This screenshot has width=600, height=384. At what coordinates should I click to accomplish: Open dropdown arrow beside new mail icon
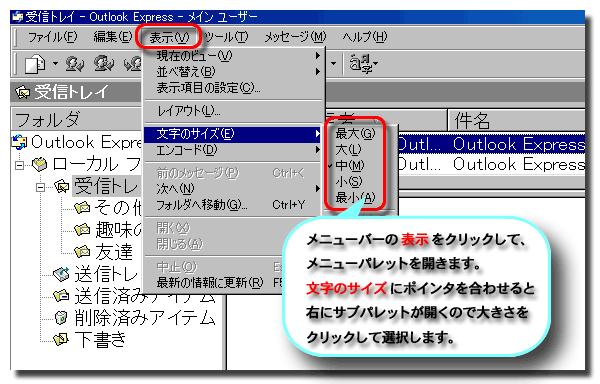pos(55,63)
